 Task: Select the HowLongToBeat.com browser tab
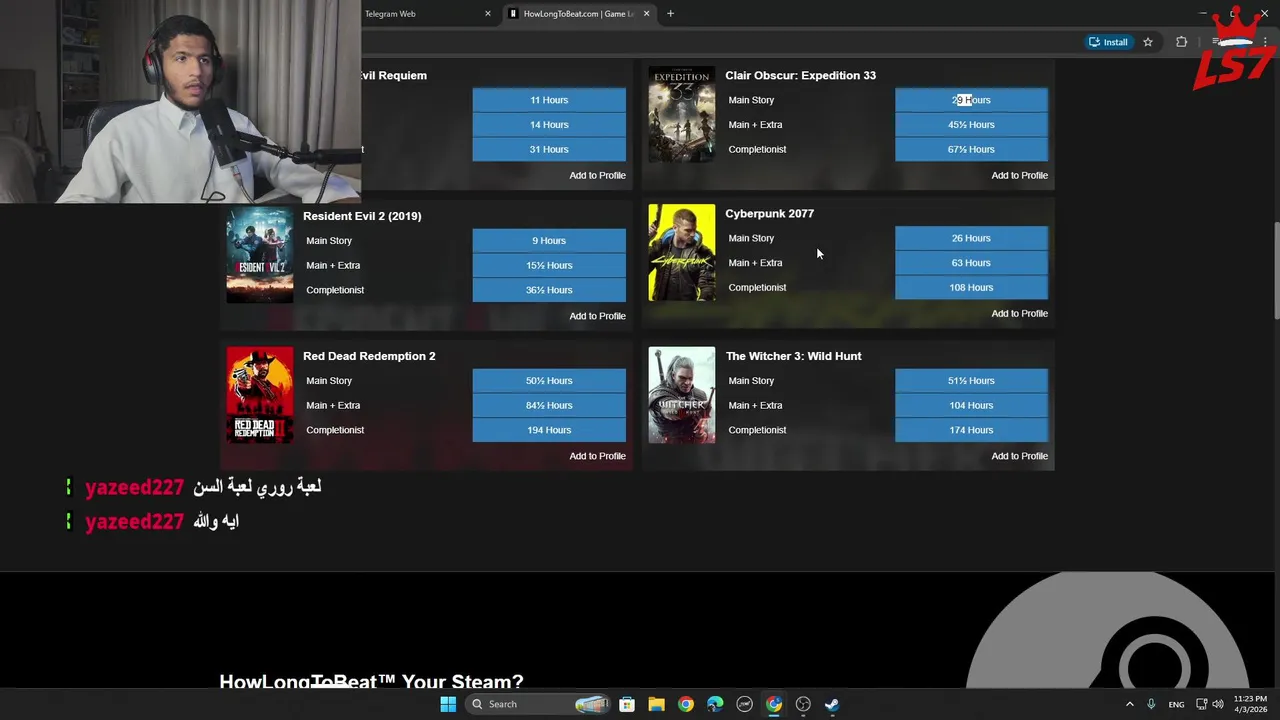click(x=578, y=14)
